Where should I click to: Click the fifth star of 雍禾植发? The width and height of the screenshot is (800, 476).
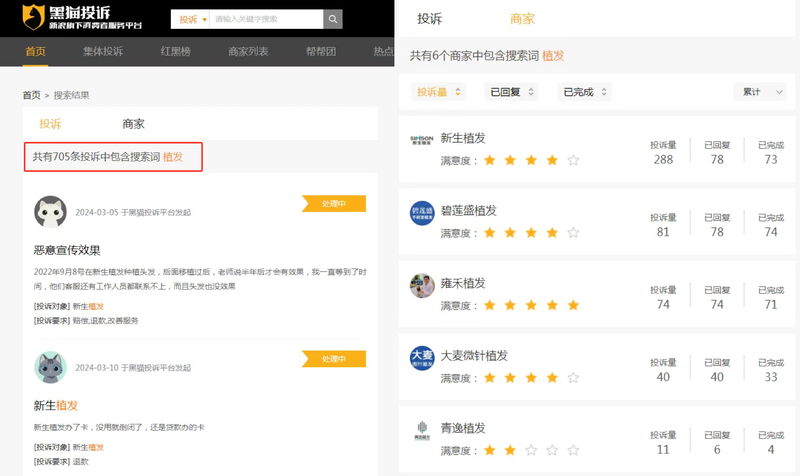[573, 305]
